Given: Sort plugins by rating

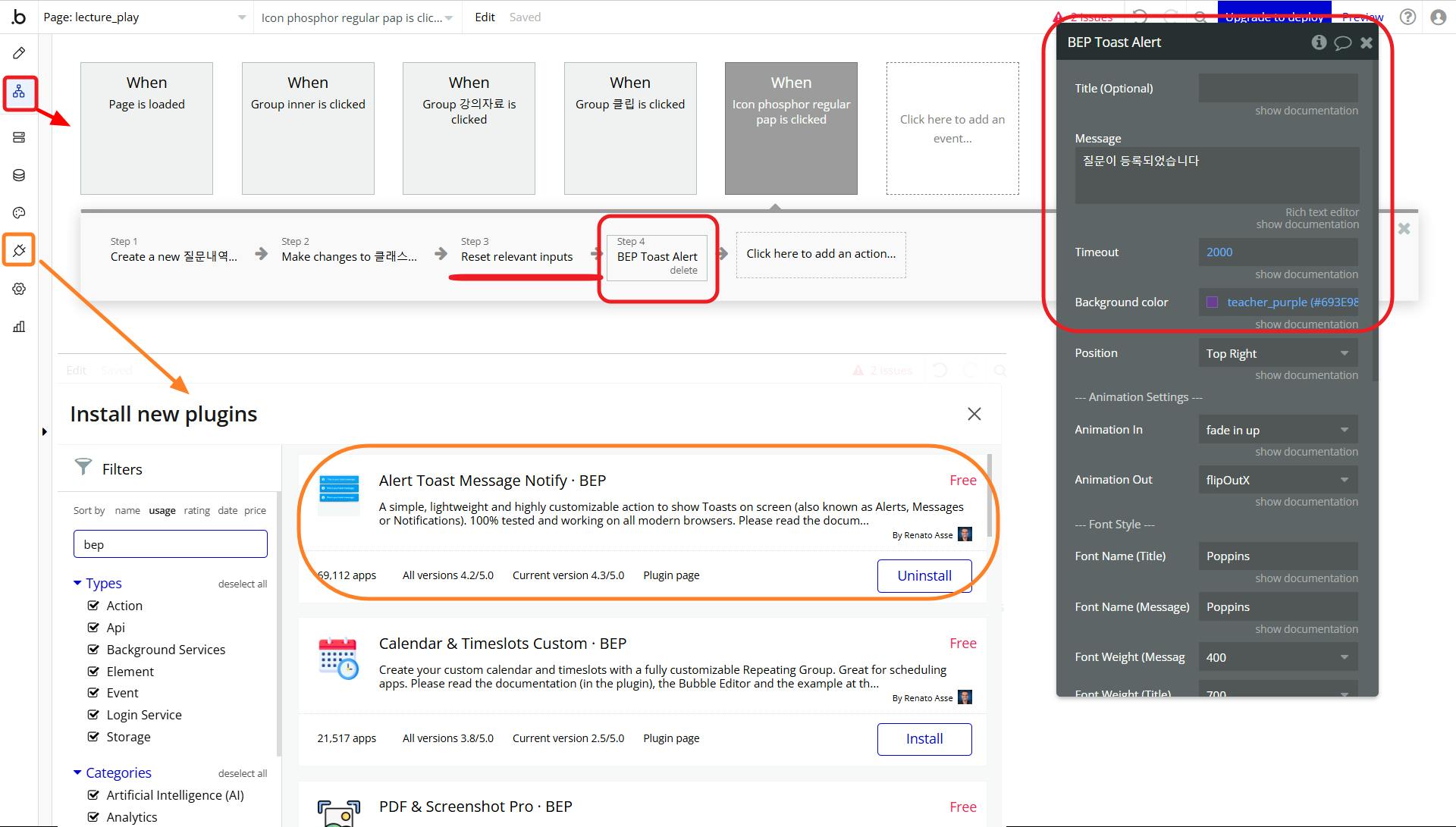Looking at the screenshot, I should coord(196,510).
